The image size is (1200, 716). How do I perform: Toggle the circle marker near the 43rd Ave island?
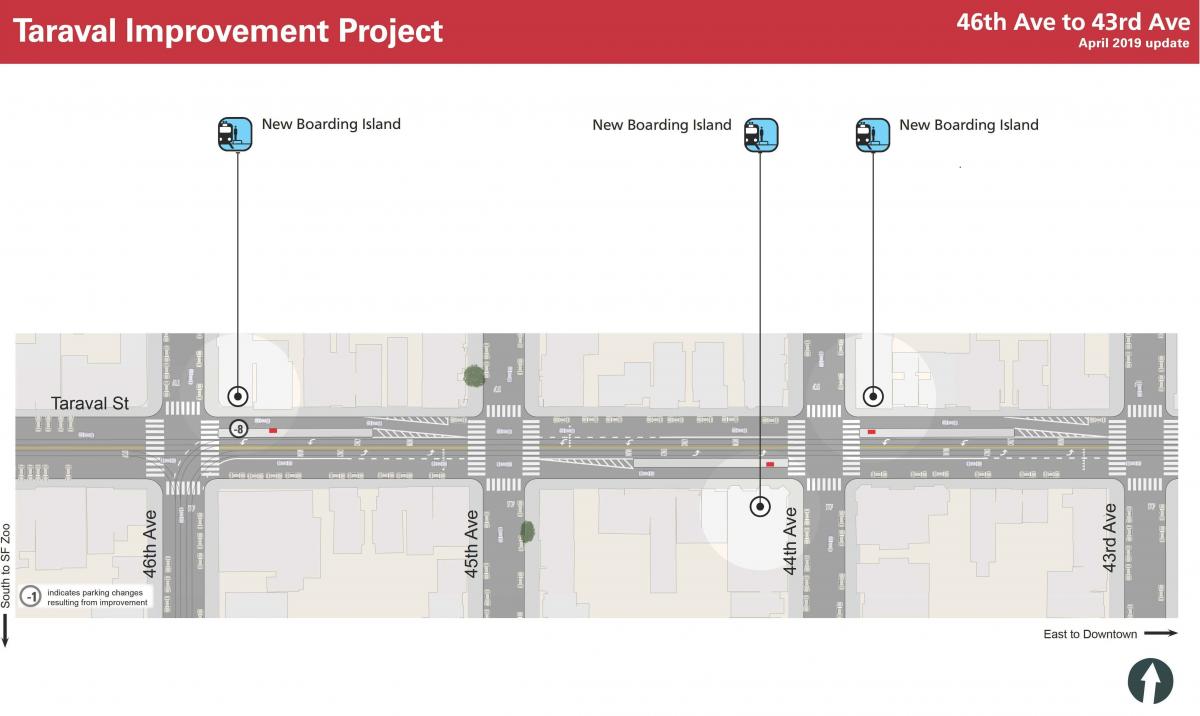point(871,396)
